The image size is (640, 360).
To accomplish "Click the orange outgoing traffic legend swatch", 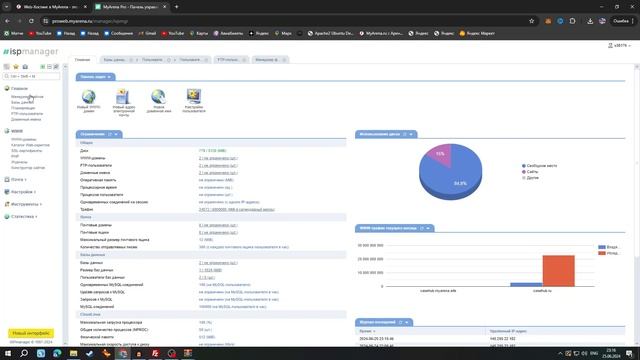I will tap(602, 253).
